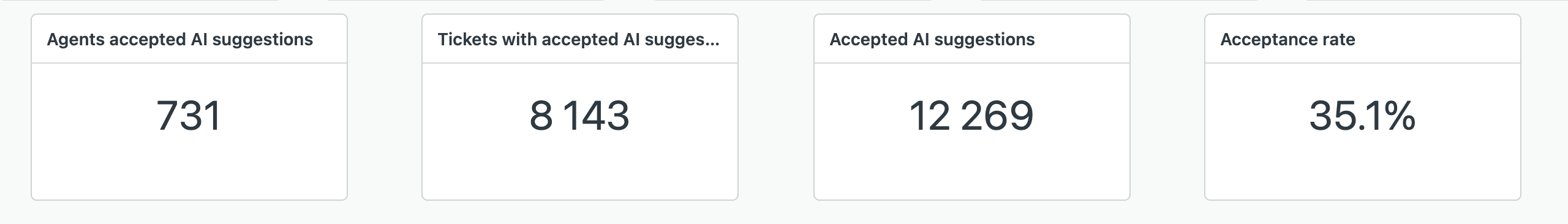Select the 12 269 accepted suggestions value

pyautogui.click(x=971, y=116)
